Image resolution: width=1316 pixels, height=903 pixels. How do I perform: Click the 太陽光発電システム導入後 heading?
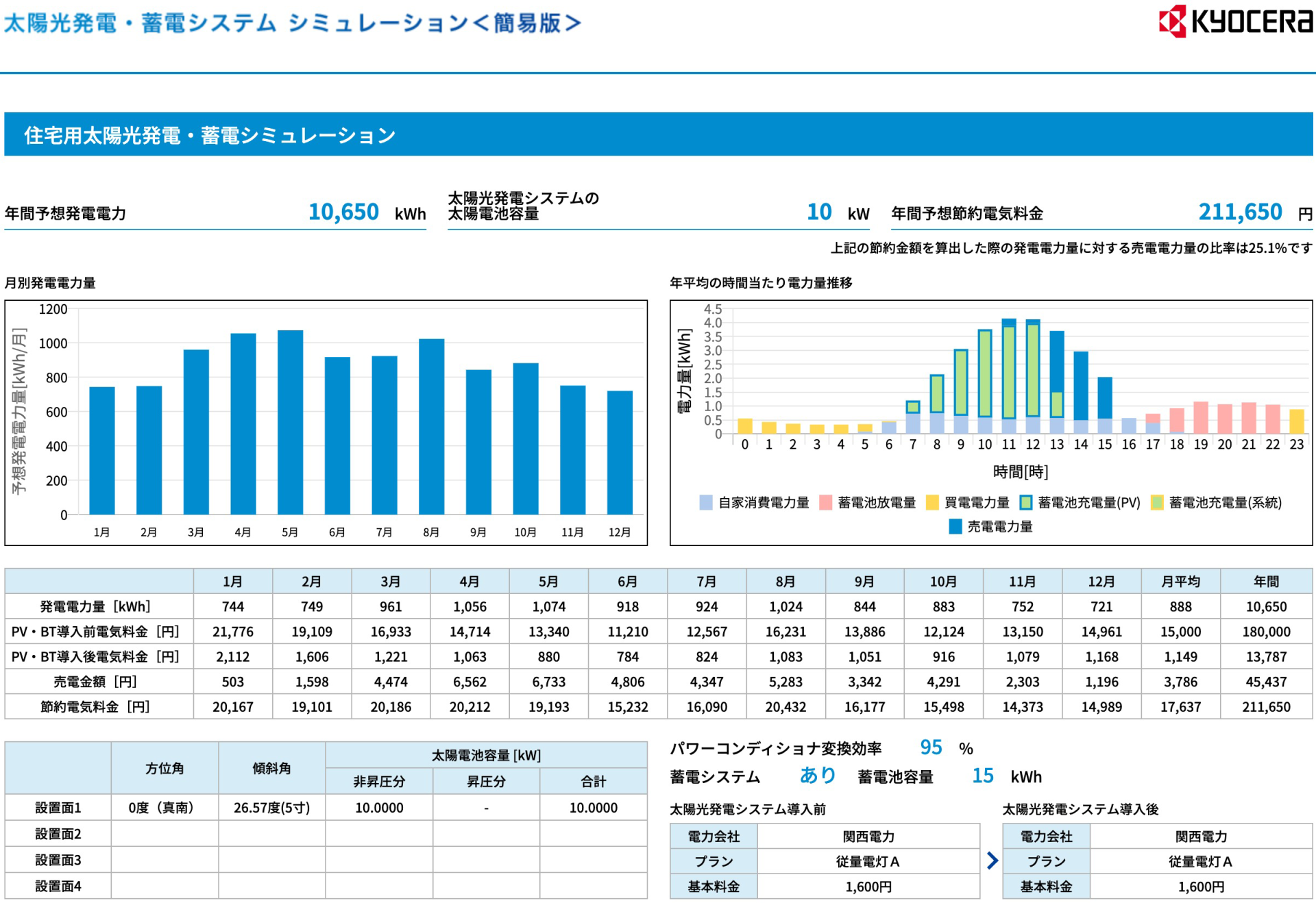click(x=1080, y=809)
